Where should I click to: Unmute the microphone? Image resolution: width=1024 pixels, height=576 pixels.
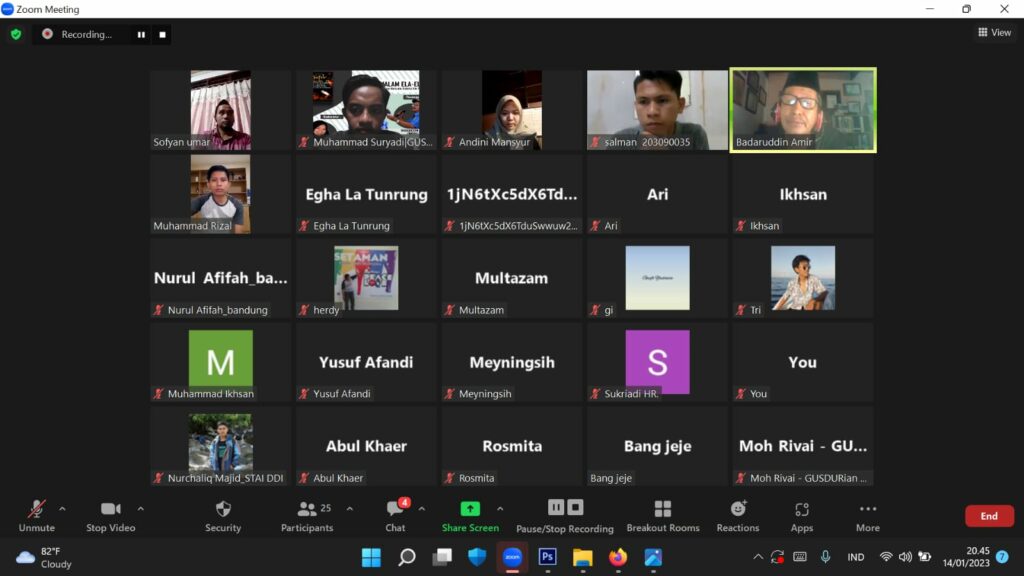[x=37, y=514]
